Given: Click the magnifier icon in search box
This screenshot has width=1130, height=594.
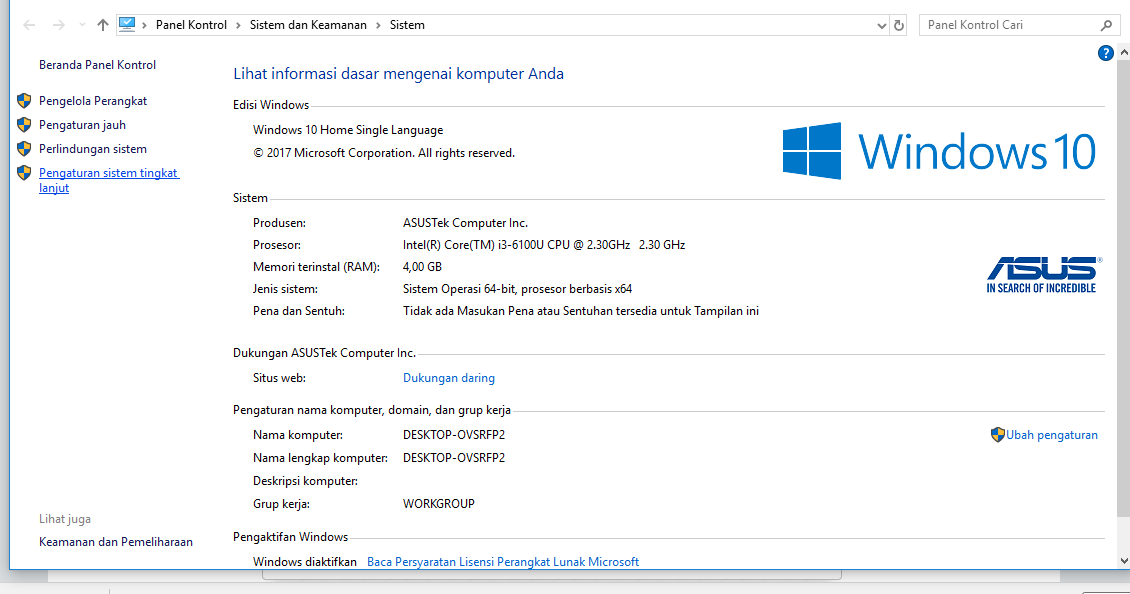Looking at the screenshot, I should [x=1106, y=25].
